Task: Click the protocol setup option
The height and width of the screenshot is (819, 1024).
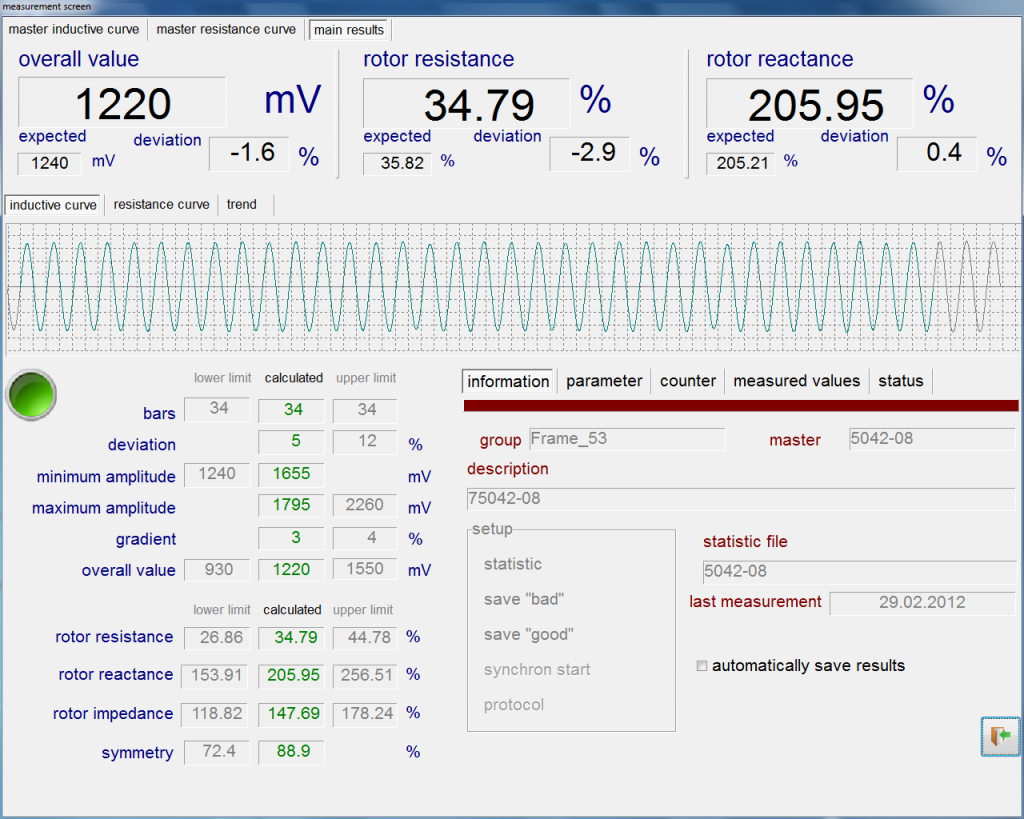Action: (x=514, y=705)
